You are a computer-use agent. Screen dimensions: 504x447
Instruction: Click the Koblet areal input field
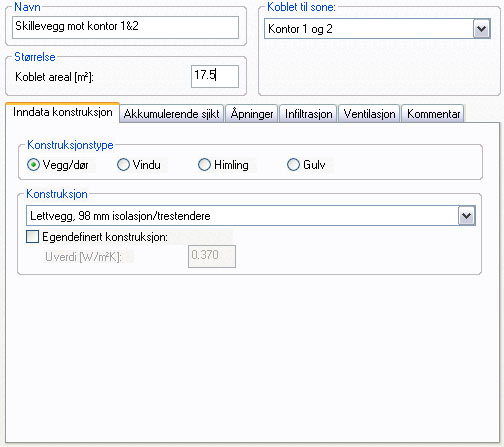(x=215, y=76)
